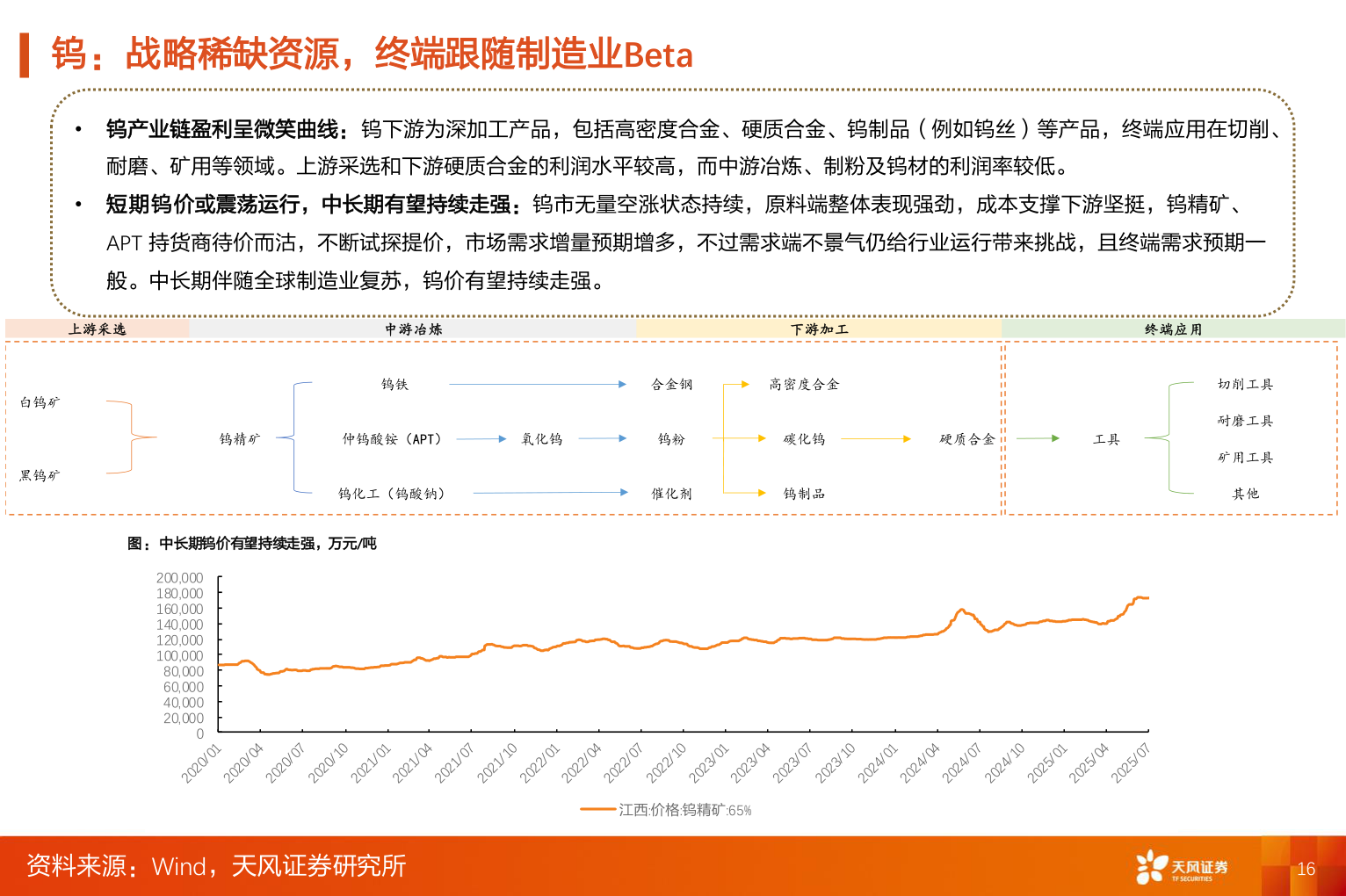Click the page number 16
Screen dimensions: 1346x896
tap(1306, 867)
